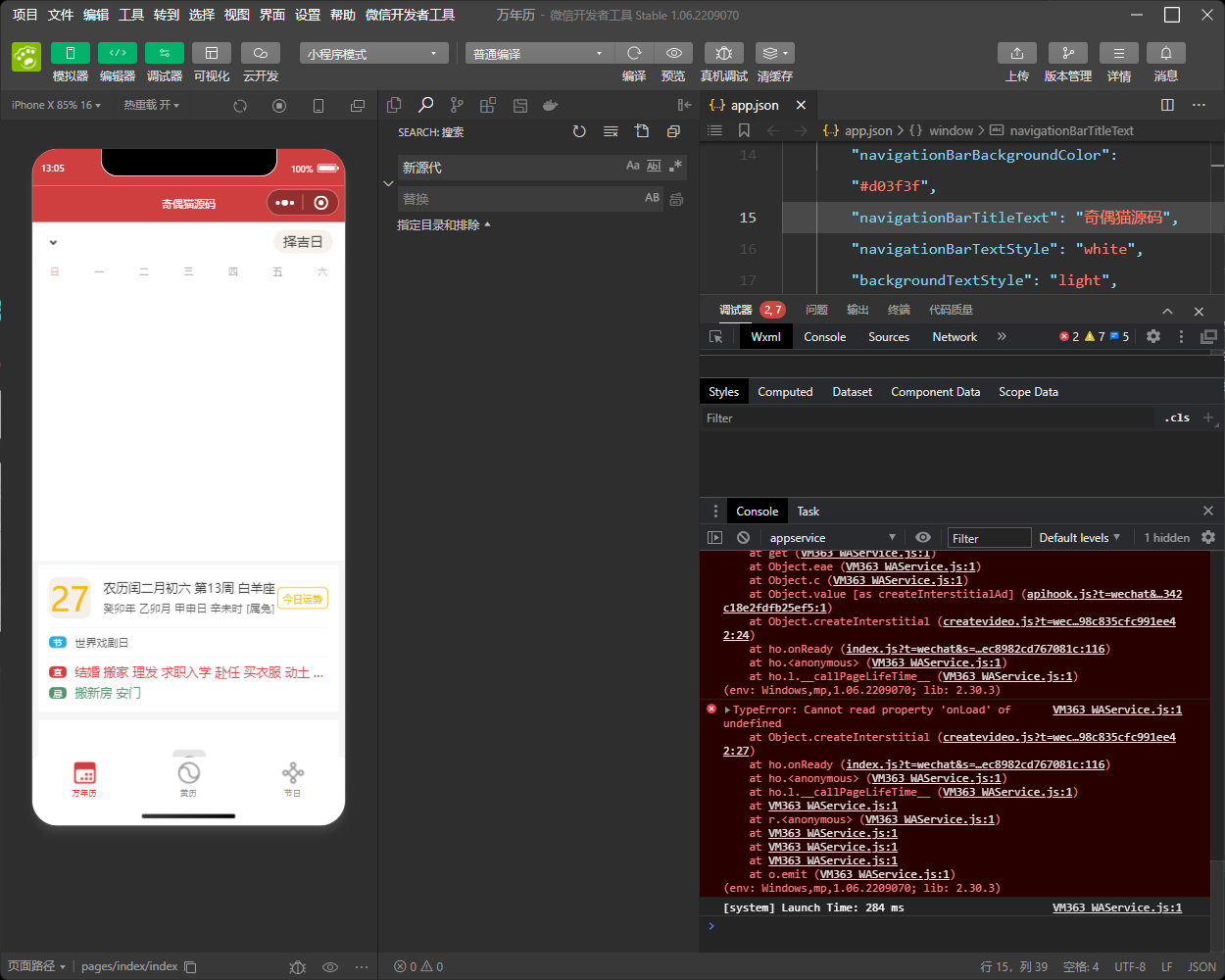1225x980 pixels.
Task: Toggle regular expression in search
Action: (675, 167)
